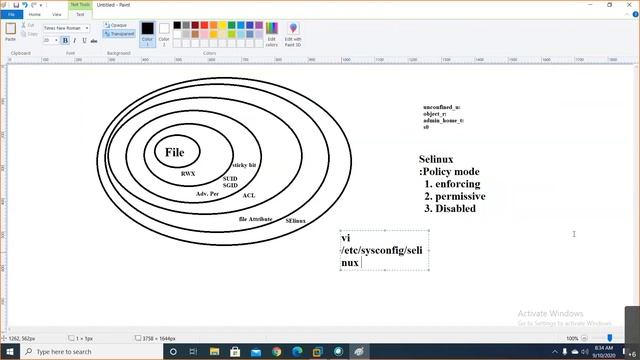This screenshot has height=360, width=640.
Task: Click the Save icon in quick access toolbar
Action: (16, 5)
